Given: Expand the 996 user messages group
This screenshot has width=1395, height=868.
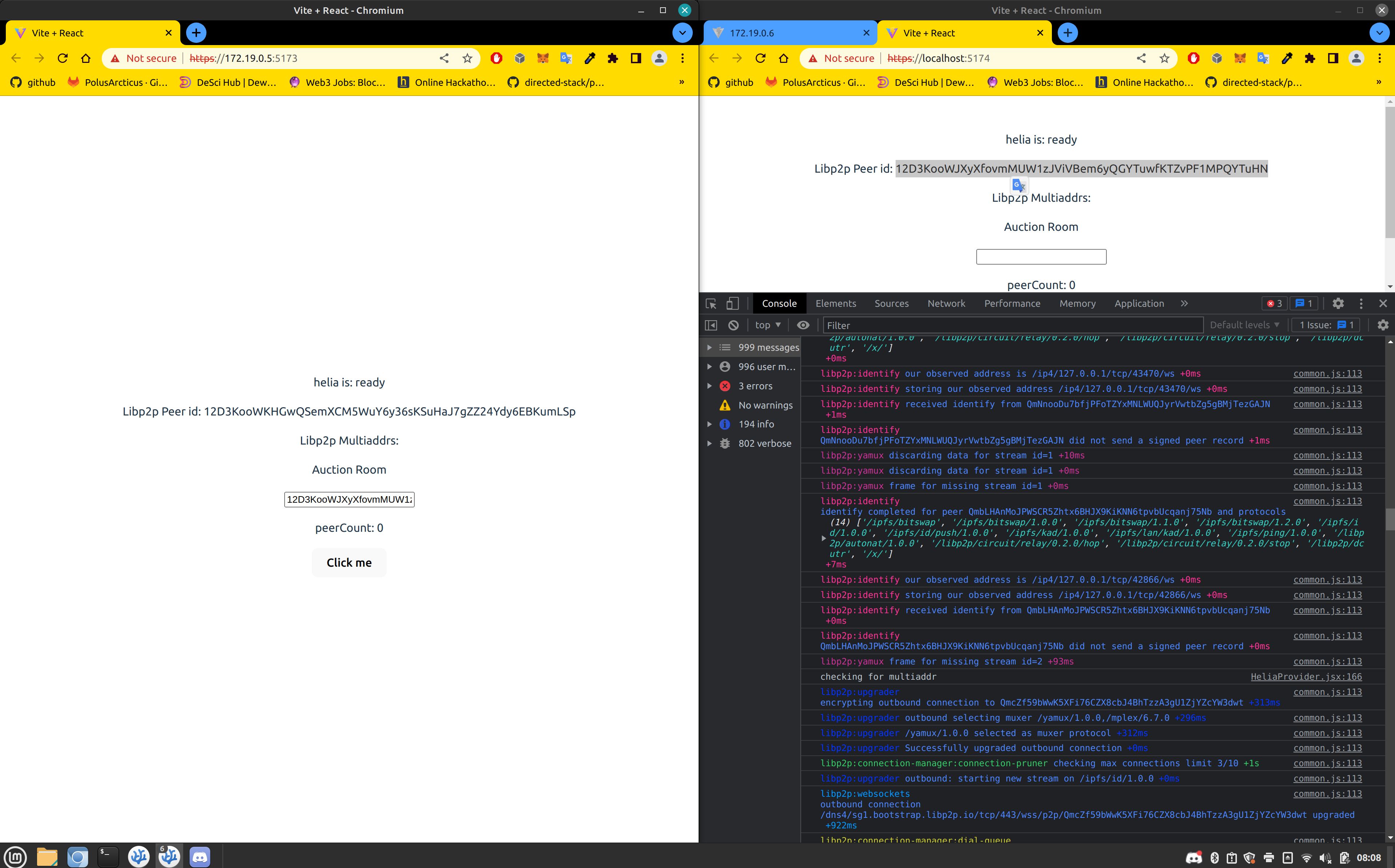Looking at the screenshot, I should point(709,367).
